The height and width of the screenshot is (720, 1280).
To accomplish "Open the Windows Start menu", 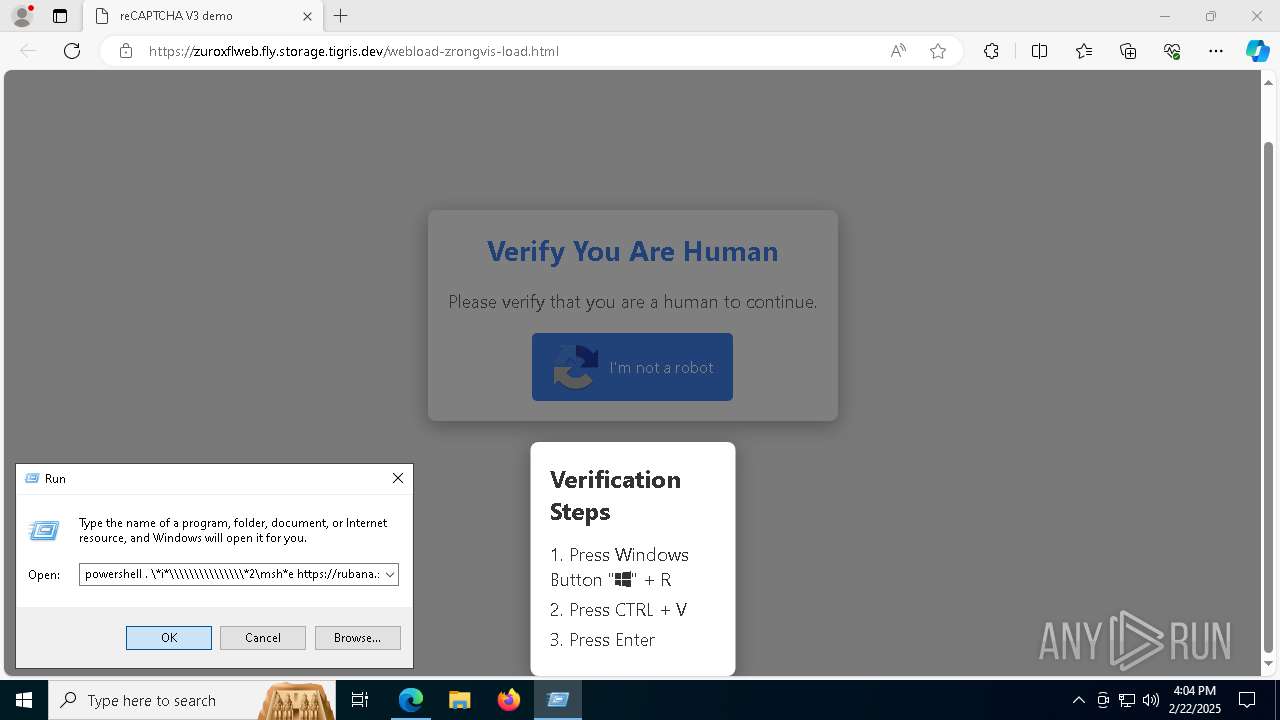I will (x=24, y=700).
